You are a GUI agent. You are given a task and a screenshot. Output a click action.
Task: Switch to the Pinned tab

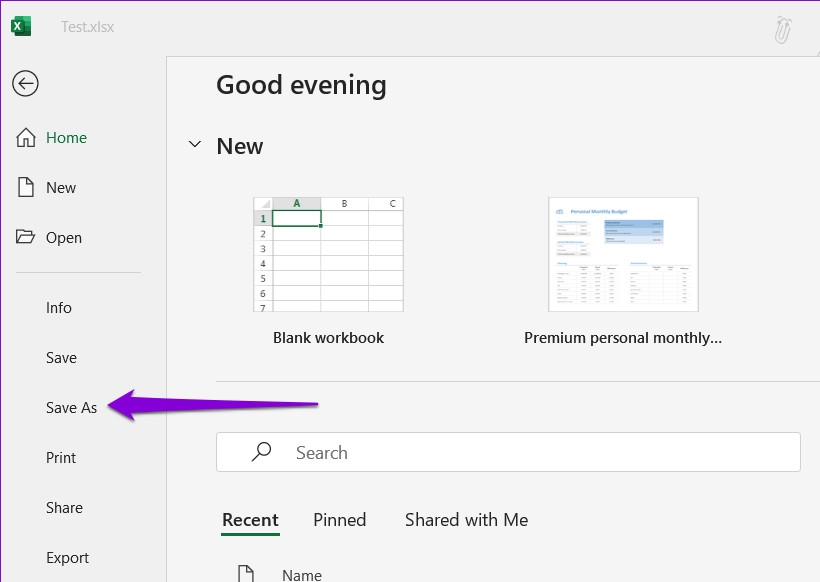339,520
